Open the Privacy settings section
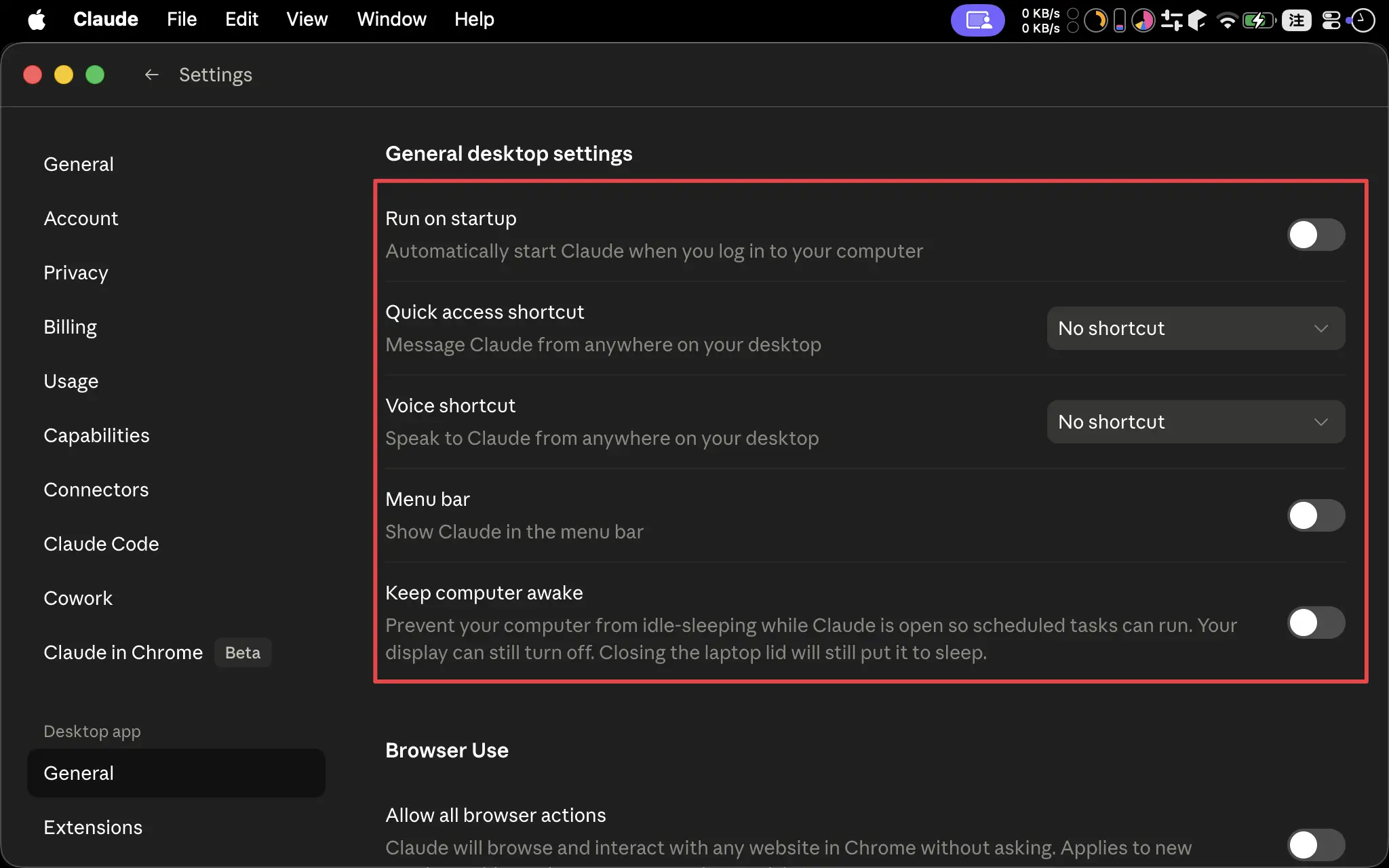The width and height of the screenshot is (1389, 868). coord(76,273)
